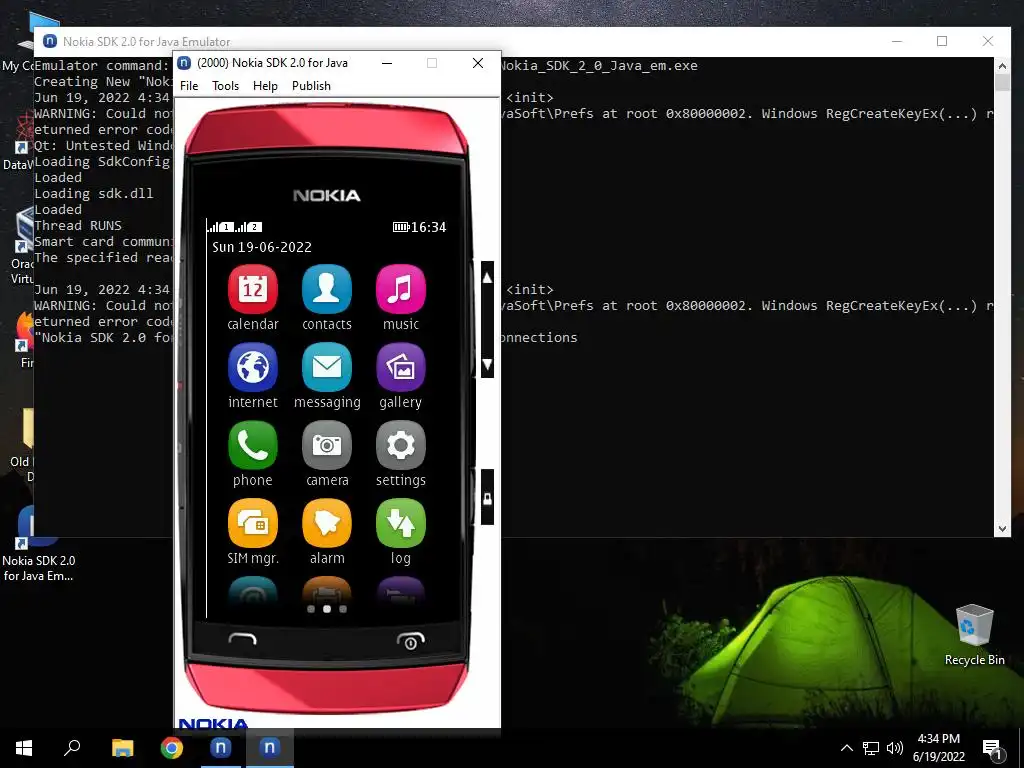Open the calendar app on the phone
Screen dimensions: 1024x768
click(253, 289)
